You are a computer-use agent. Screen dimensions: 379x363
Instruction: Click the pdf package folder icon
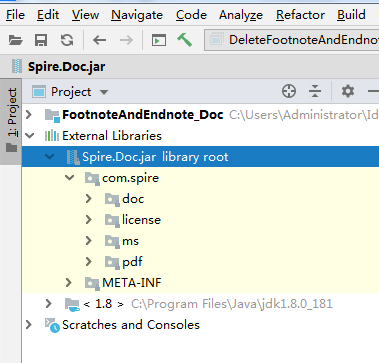coord(112,262)
